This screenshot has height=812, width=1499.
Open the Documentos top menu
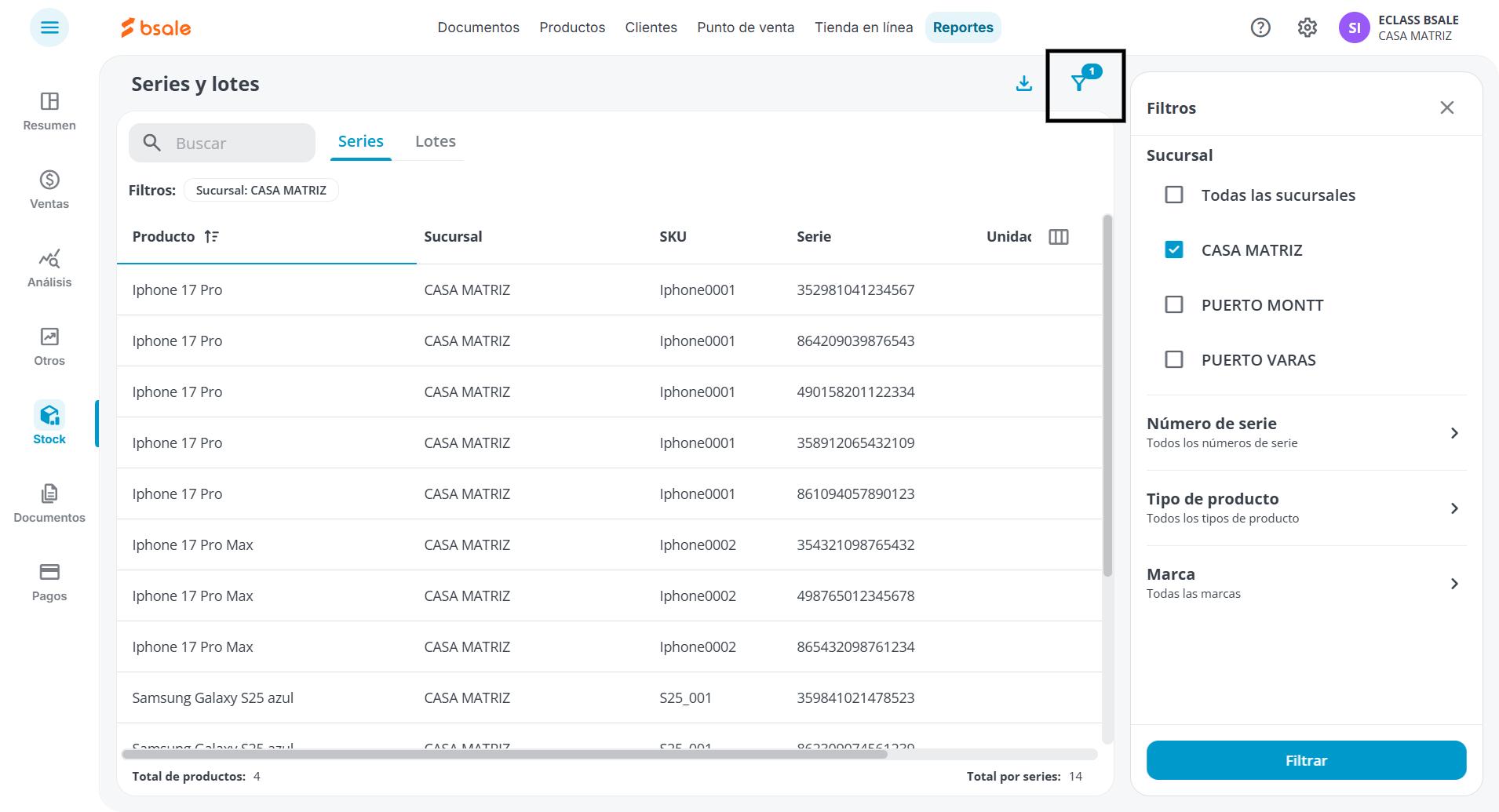click(478, 27)
